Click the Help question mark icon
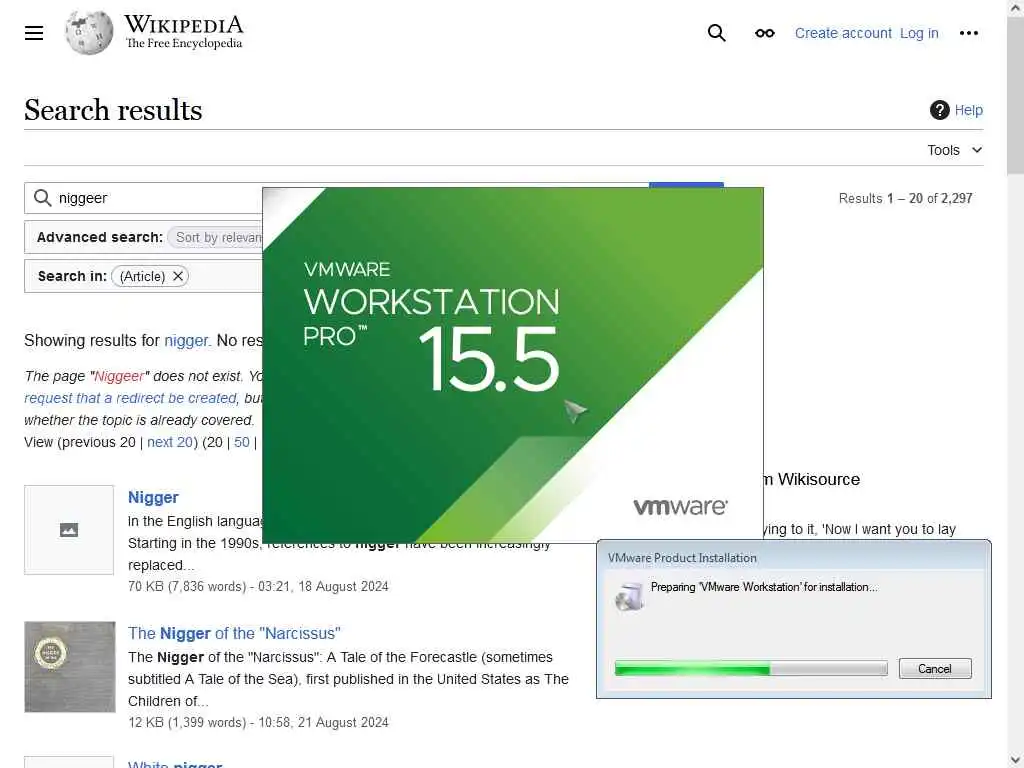1024x768 pixels. click(939, 110)
